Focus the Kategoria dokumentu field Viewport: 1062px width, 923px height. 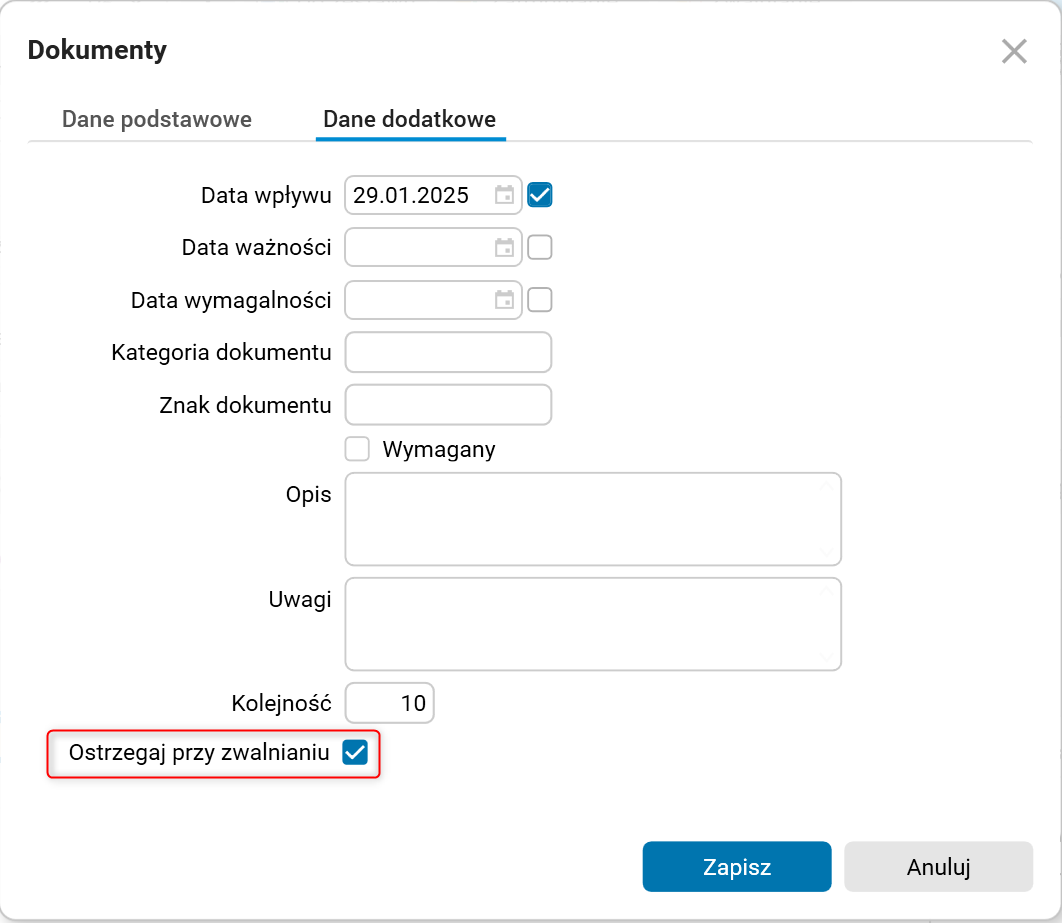click(x=448, y=352)
